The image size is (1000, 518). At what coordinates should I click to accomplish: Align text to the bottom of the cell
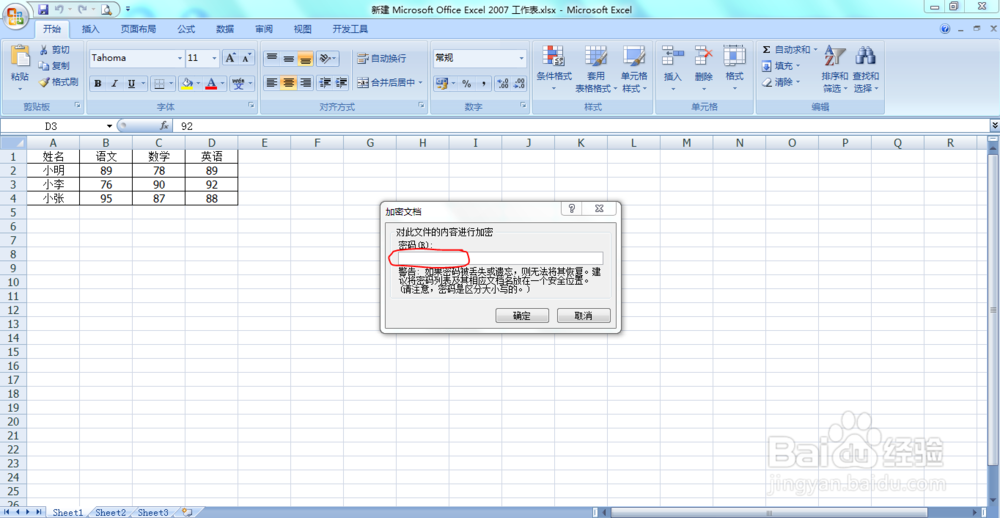point(305,58)
